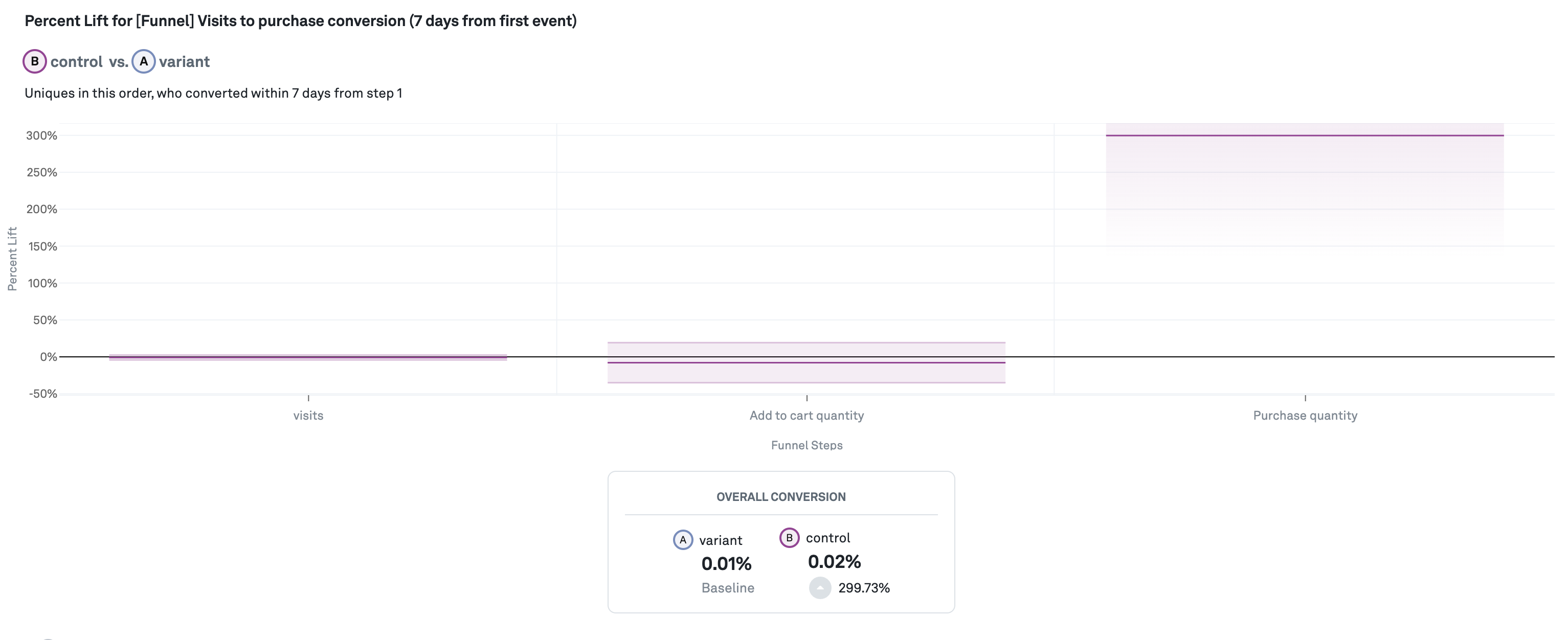
Task: Click the 'Percent Lift' y-axis title
Action: click(x=12, y=259)
